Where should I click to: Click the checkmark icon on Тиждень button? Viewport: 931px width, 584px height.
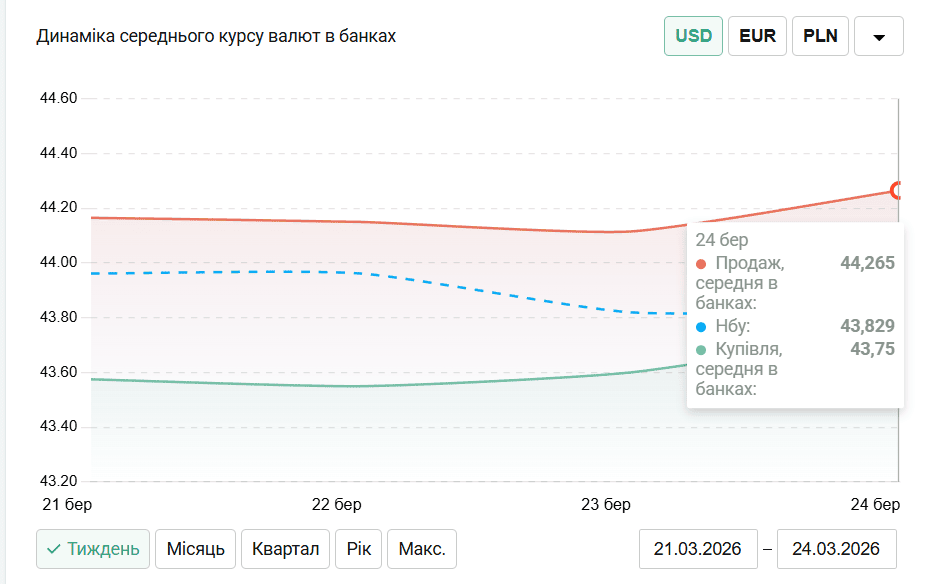coord(54,549)
